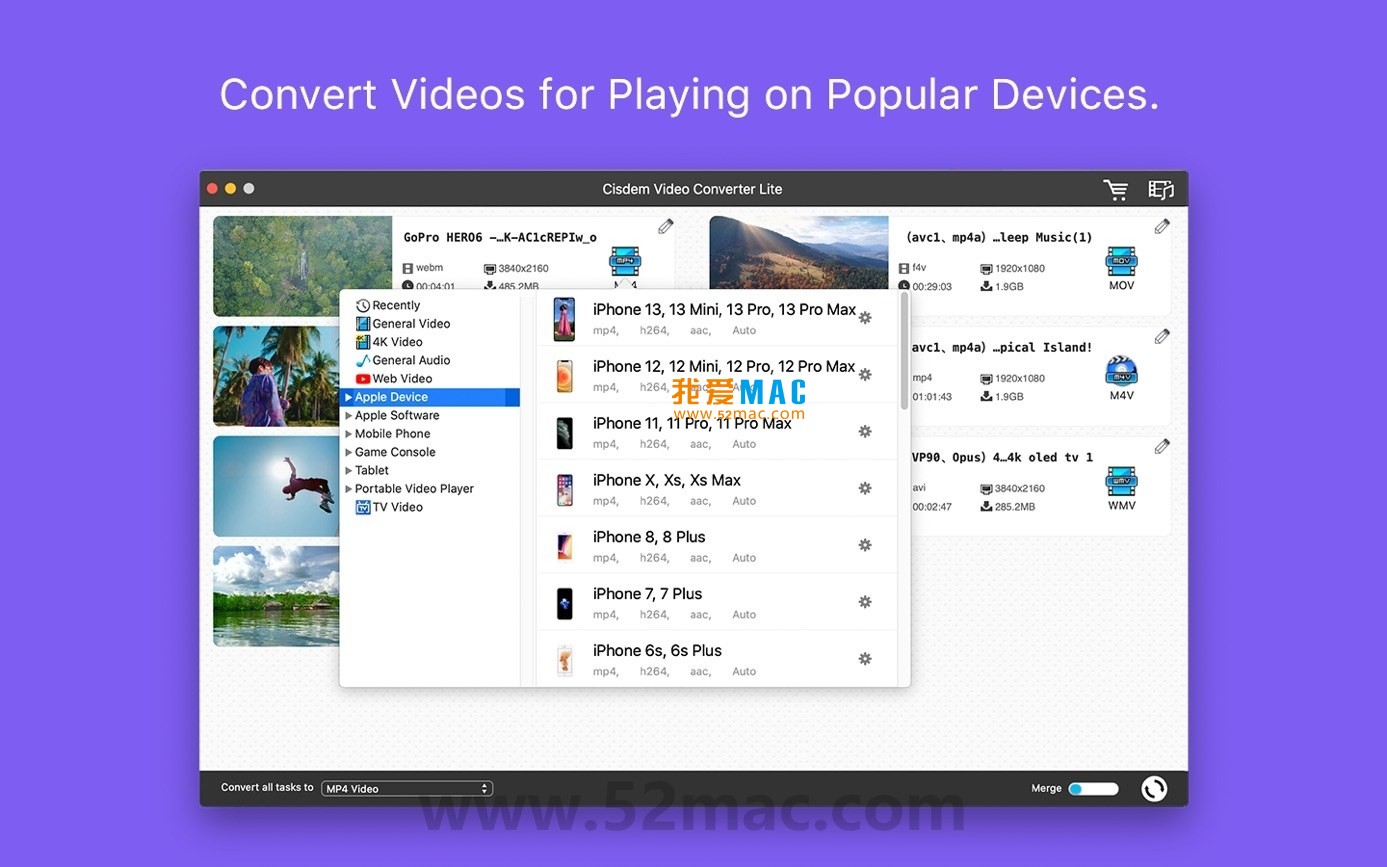Image resolution: width=1387 pixels, height=867 pixels.
Task: Open settings gear for iPhone 12 preset
Action: pyautogui.click(x=865, y=374)
